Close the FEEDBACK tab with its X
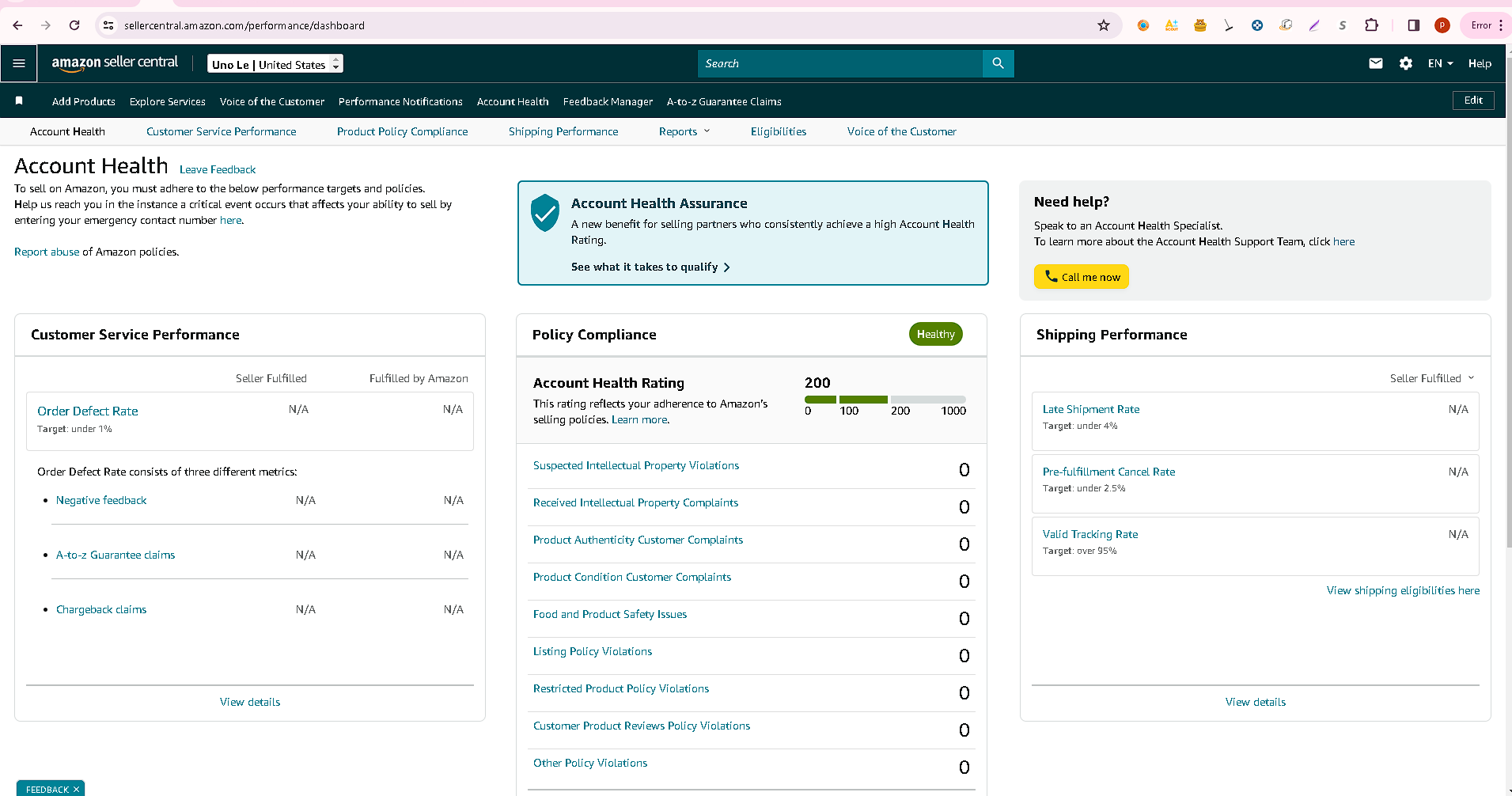 tap(76, 789)
